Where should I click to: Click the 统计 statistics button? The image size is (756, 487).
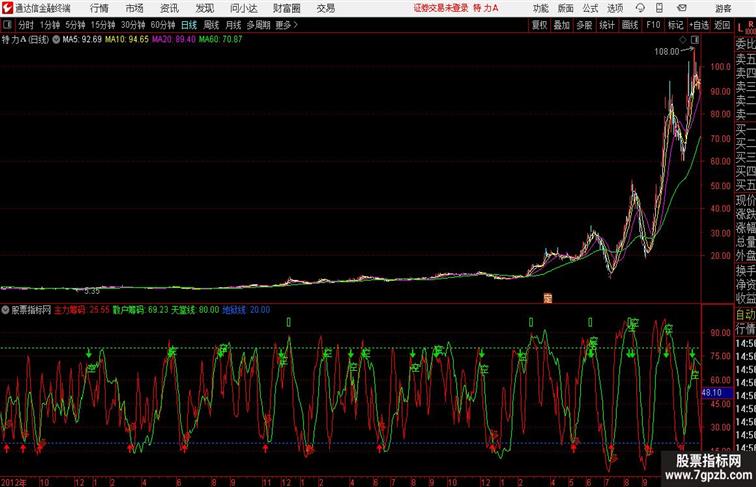[607, 25]
